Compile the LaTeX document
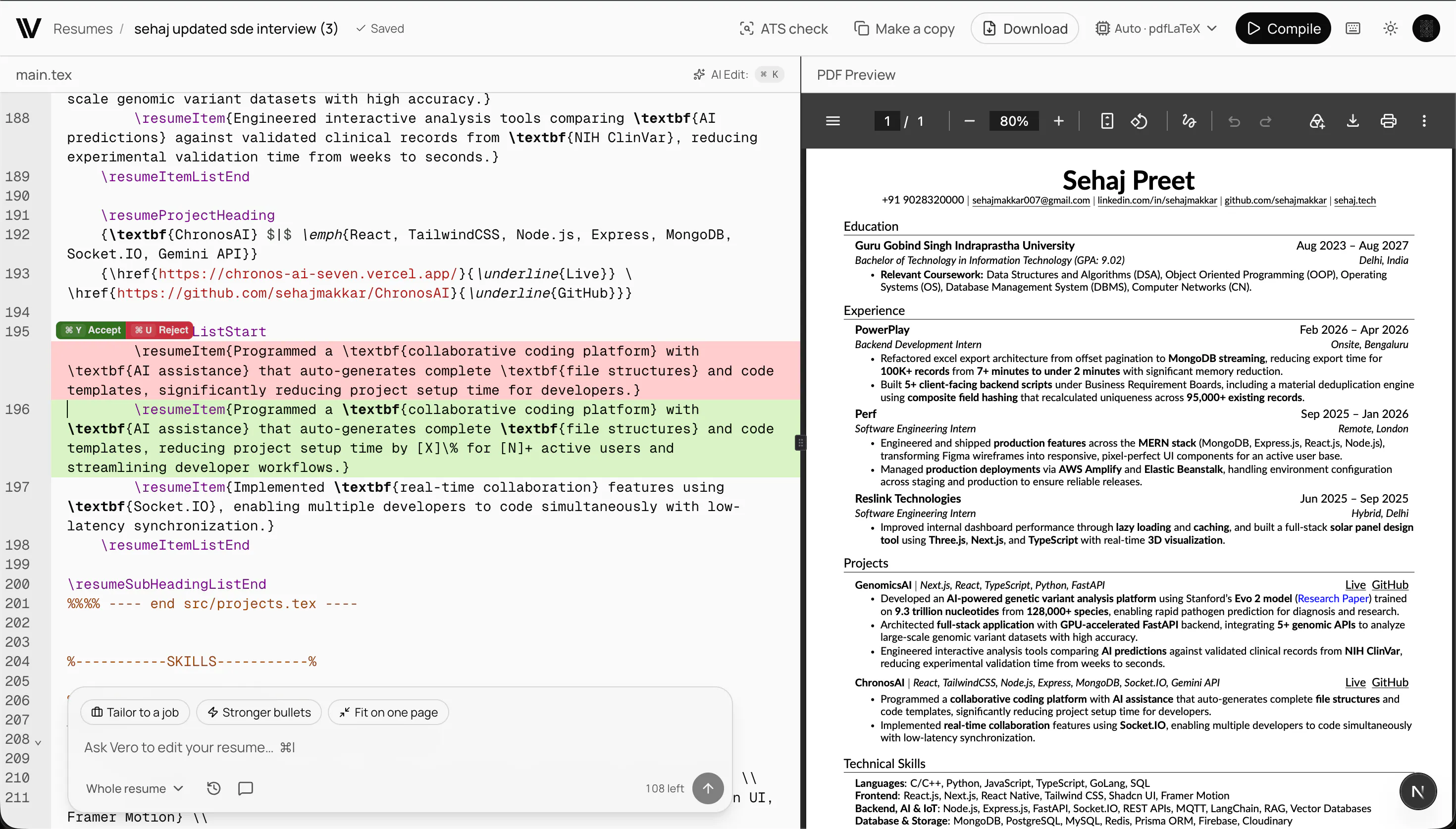Screen dimensions: 1456x829 (x=1283, y=28)
